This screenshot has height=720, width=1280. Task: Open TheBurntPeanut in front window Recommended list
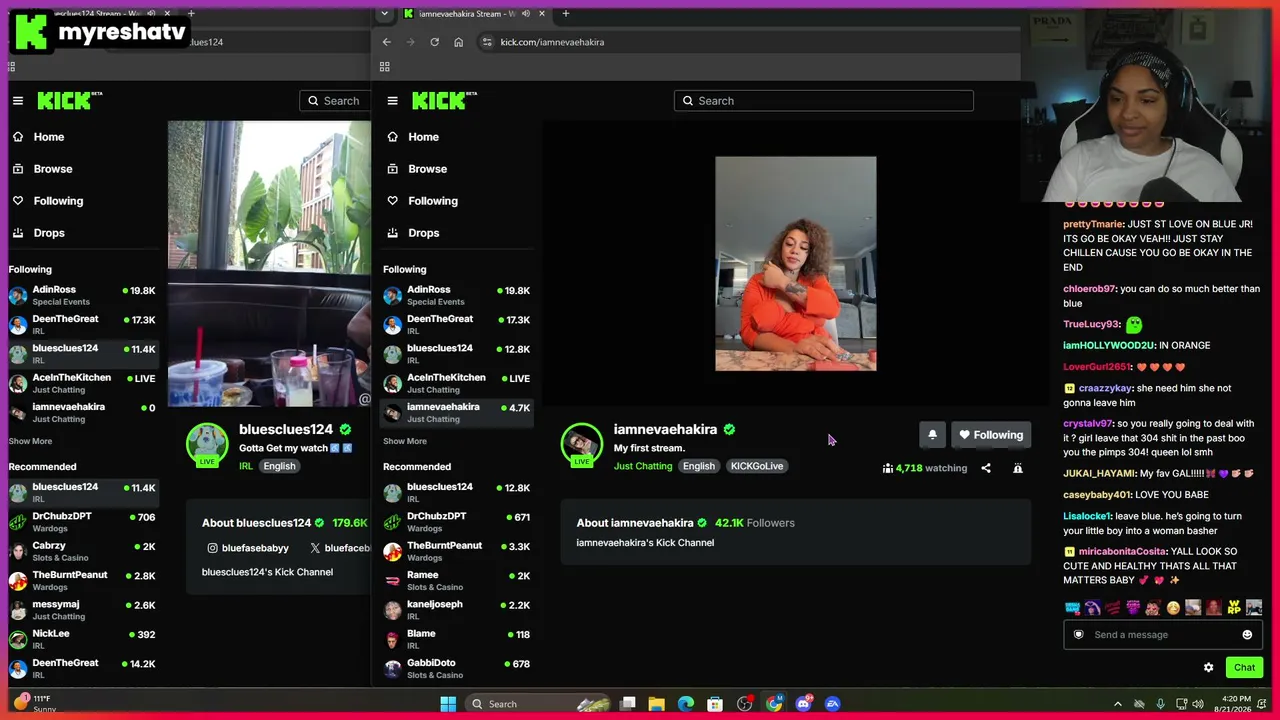(457, 550)
